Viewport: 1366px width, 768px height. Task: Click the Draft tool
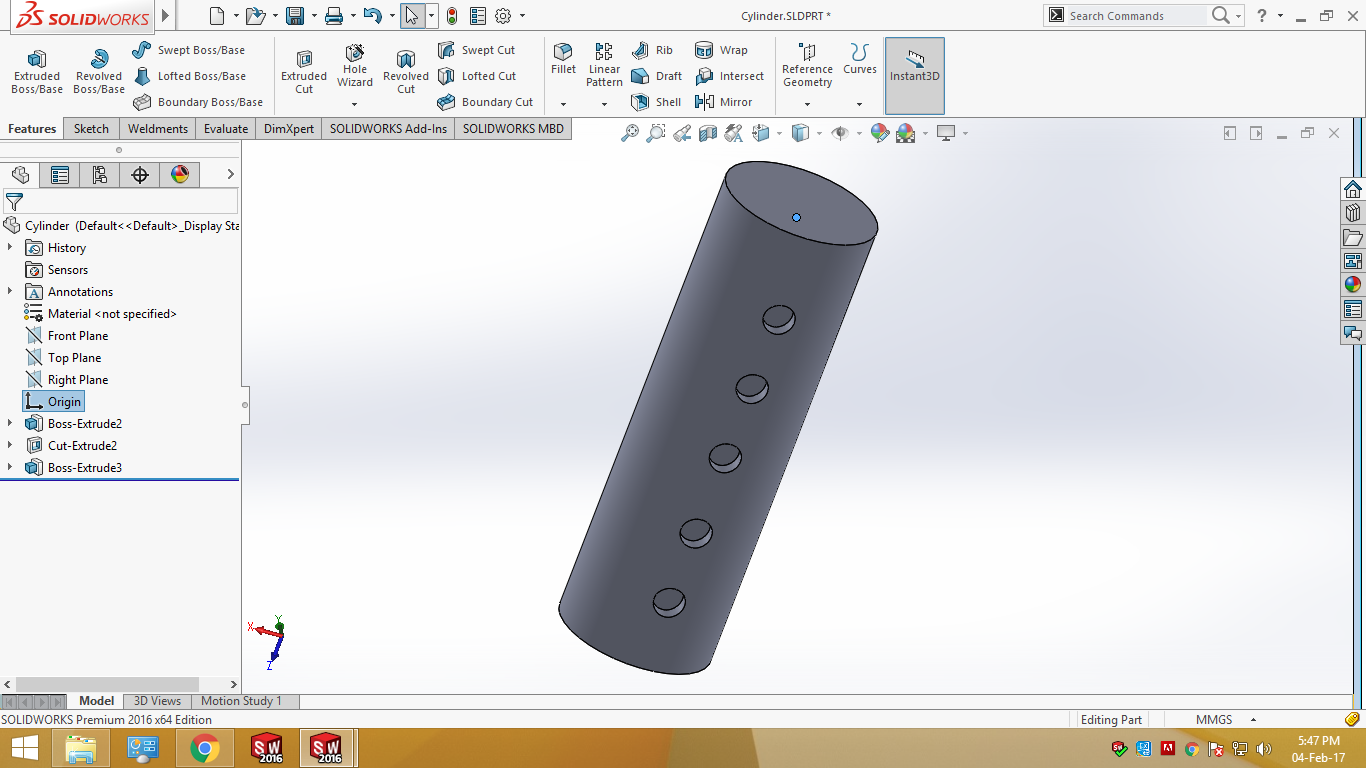[x=656, y=76]
